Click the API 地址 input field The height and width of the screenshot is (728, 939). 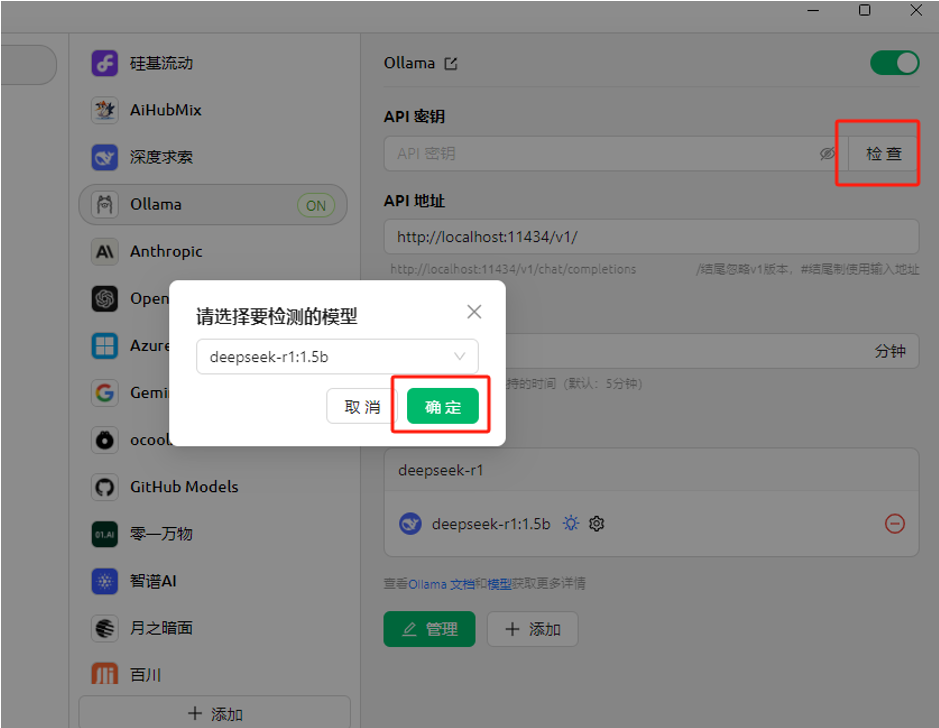tap(651, 237)
